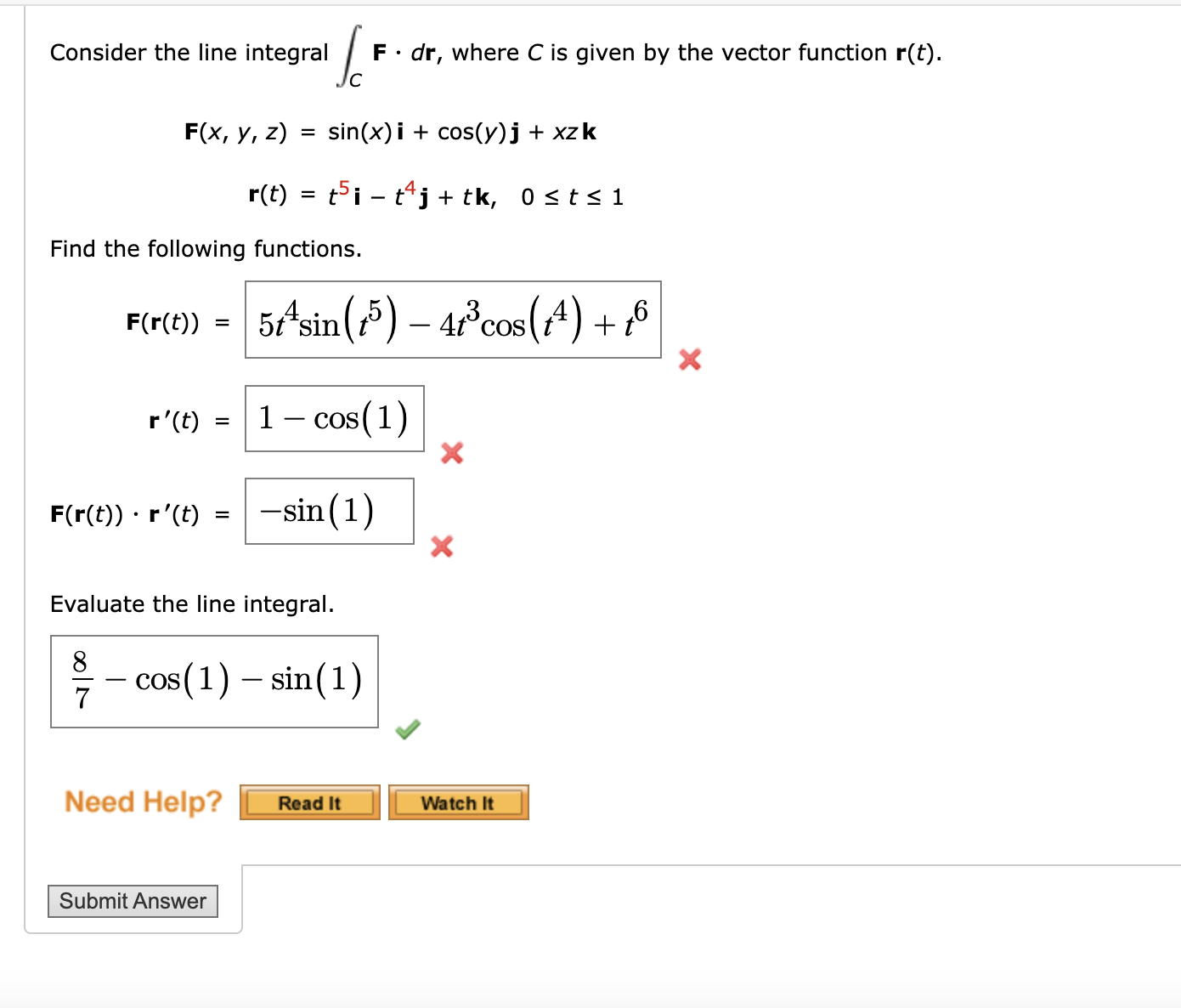Click the Evaluate the line integral heading
Viewport: 1181px width, 1008px height.
193,603
